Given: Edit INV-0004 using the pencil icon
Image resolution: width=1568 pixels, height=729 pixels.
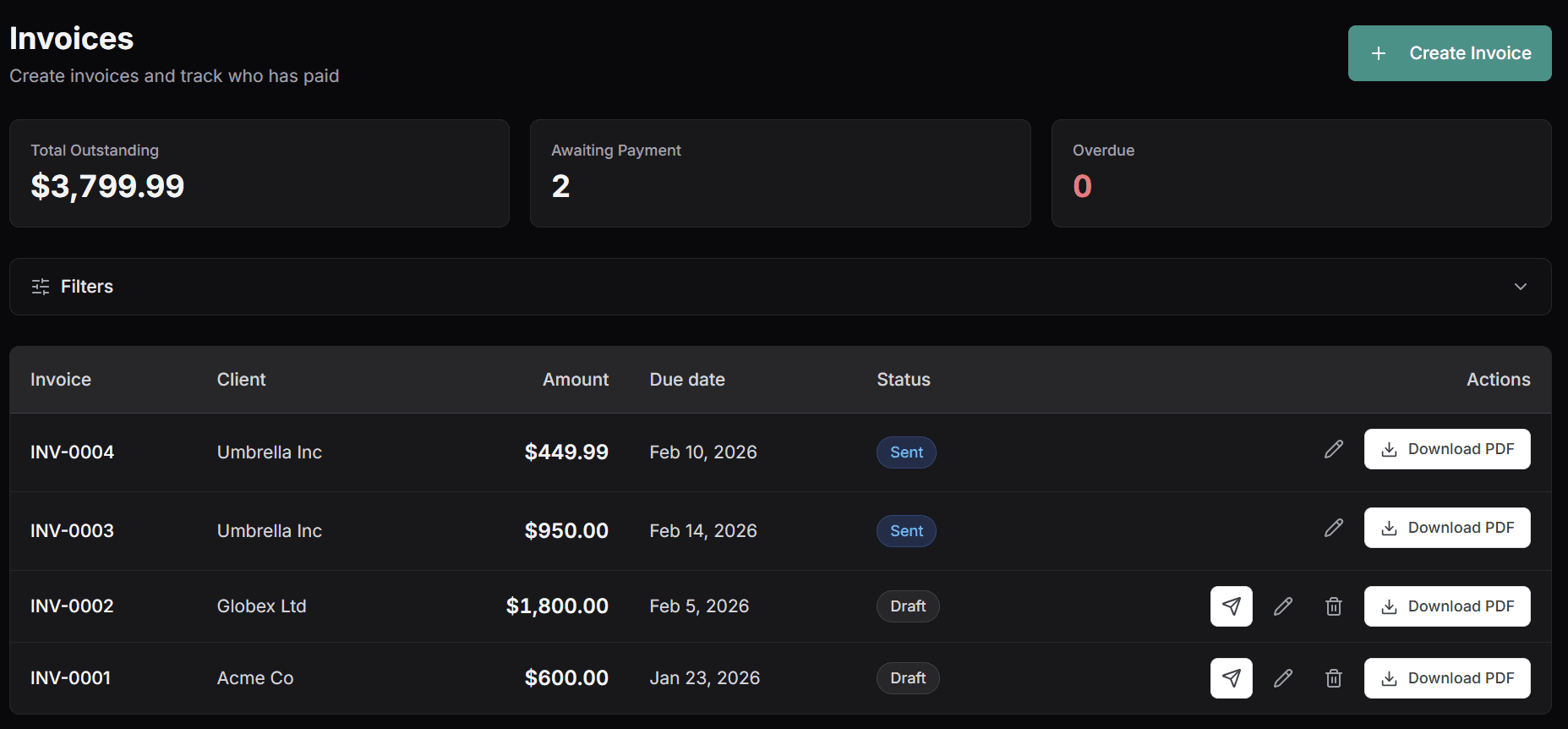Looking at the screenshot, I should click(1333, 448).
